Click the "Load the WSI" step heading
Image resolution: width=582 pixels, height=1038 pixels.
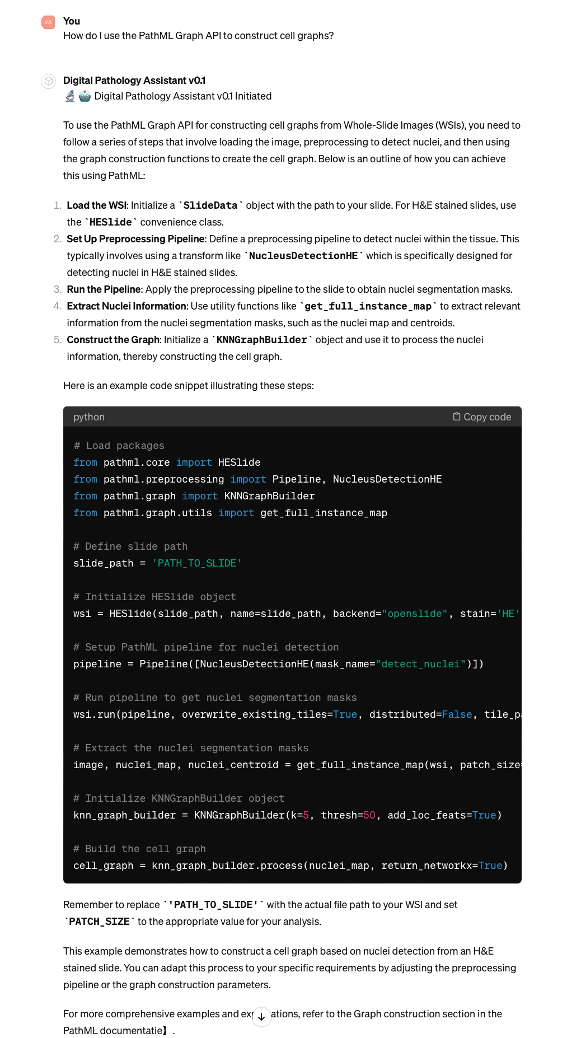click(x=97, y=206)
